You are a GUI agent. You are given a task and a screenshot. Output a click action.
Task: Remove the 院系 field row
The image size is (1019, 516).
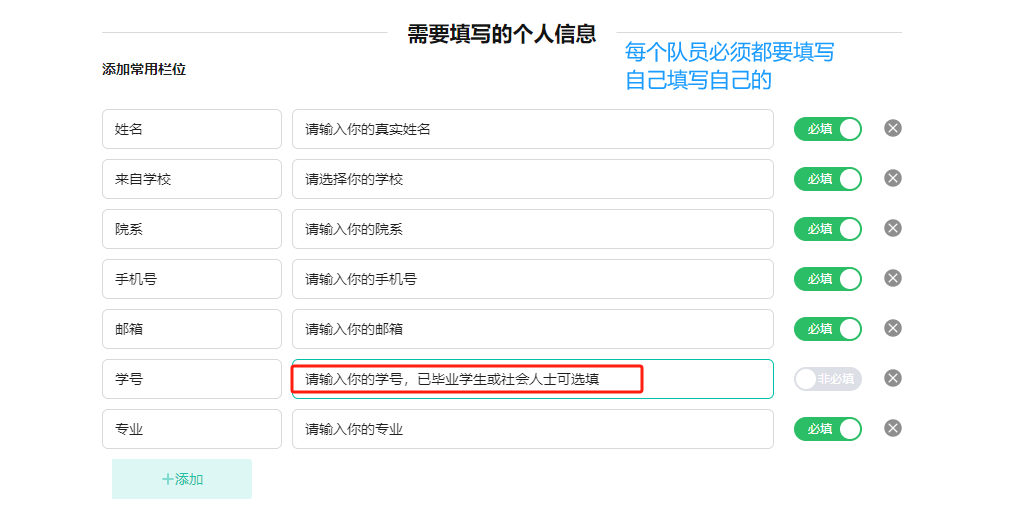893,228
